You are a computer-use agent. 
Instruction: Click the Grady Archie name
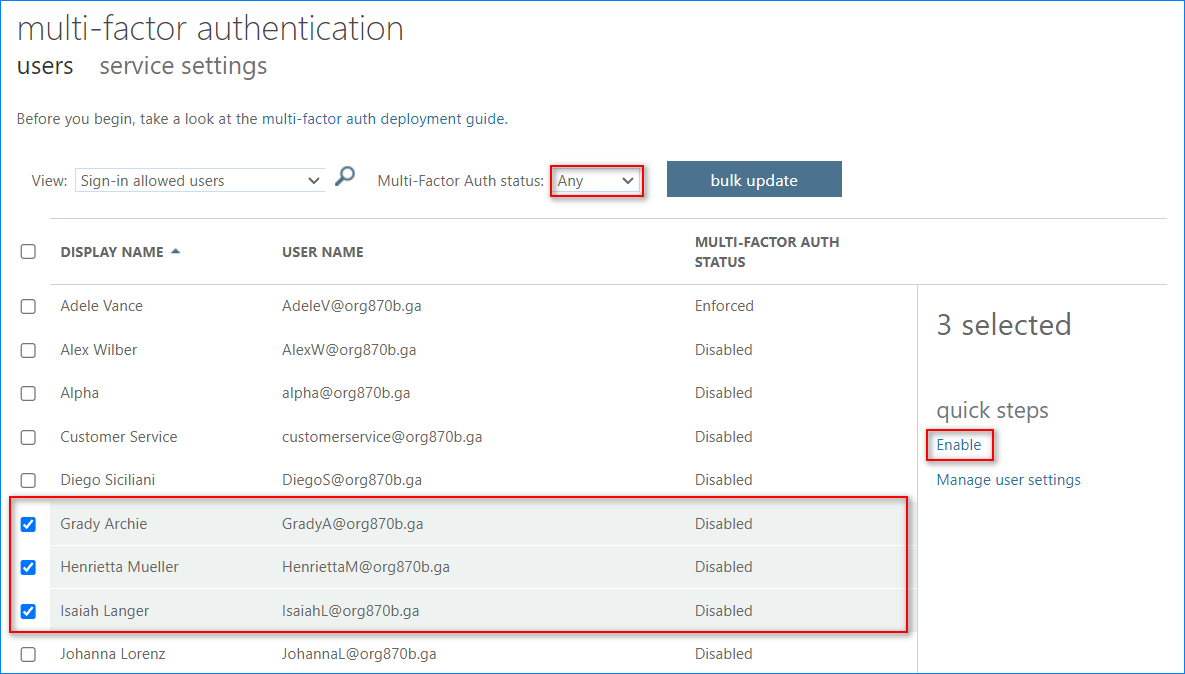coord(104,524)
